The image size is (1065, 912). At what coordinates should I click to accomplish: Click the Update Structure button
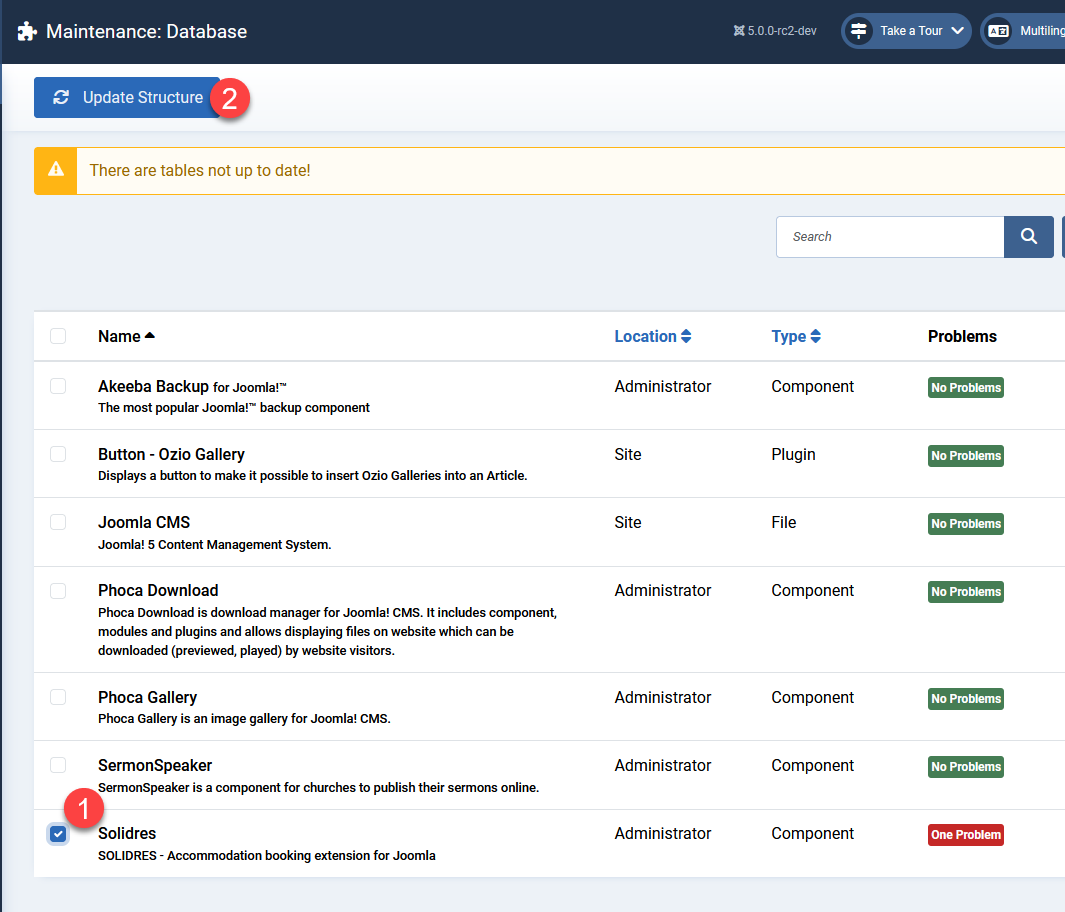[x=127, y=97]
